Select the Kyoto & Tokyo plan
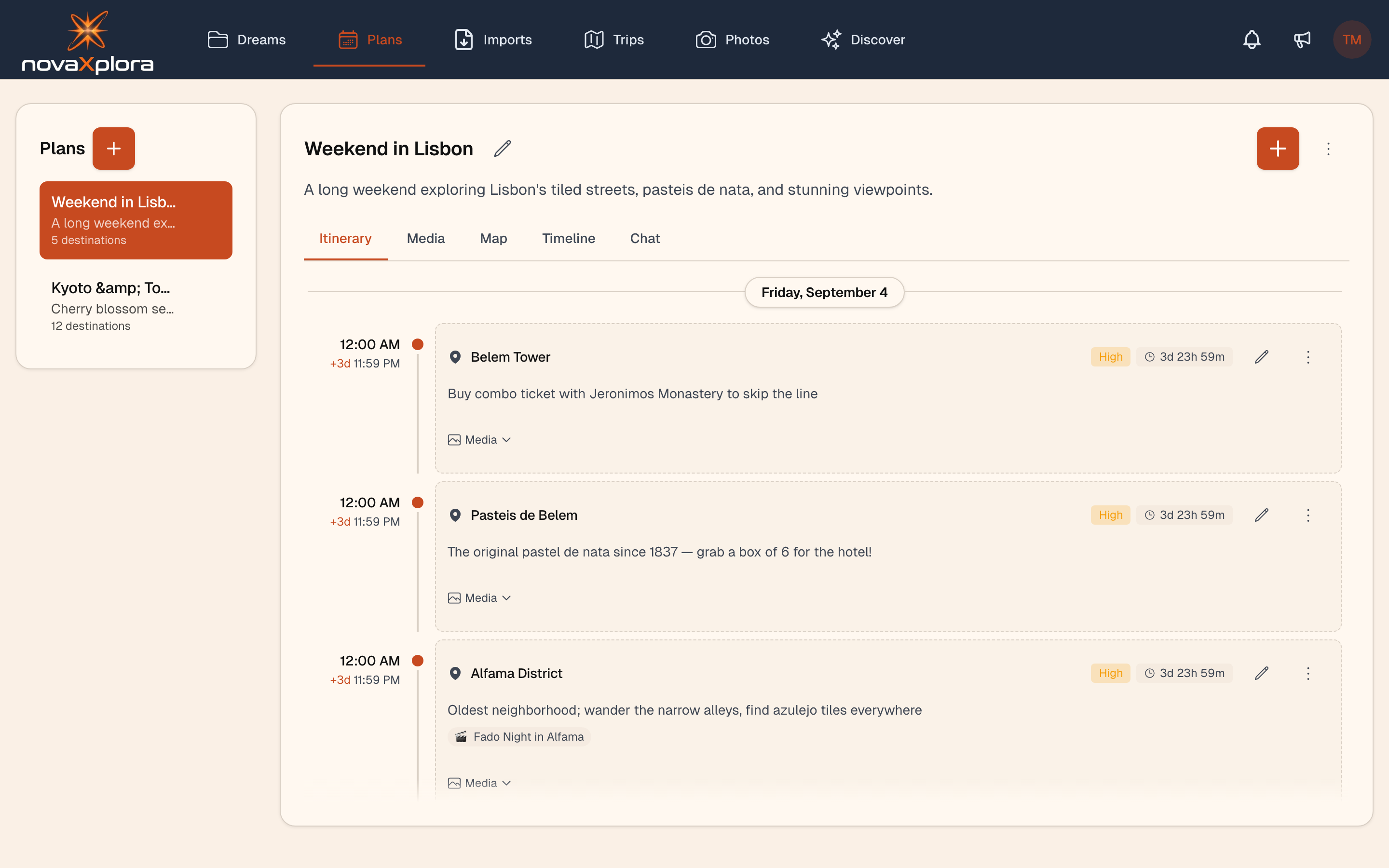 [136, 306]
